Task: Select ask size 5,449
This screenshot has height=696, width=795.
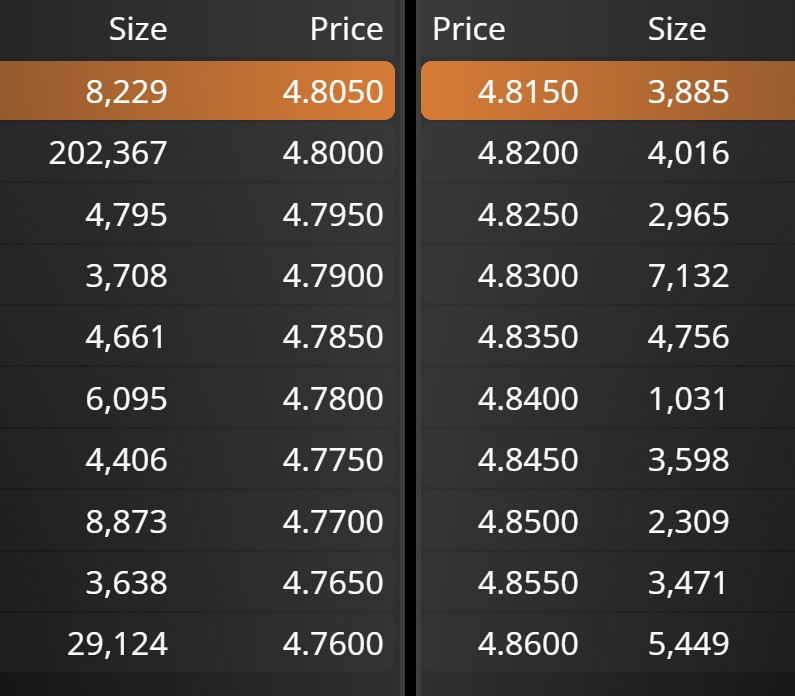Action: [x=688, y=644]
